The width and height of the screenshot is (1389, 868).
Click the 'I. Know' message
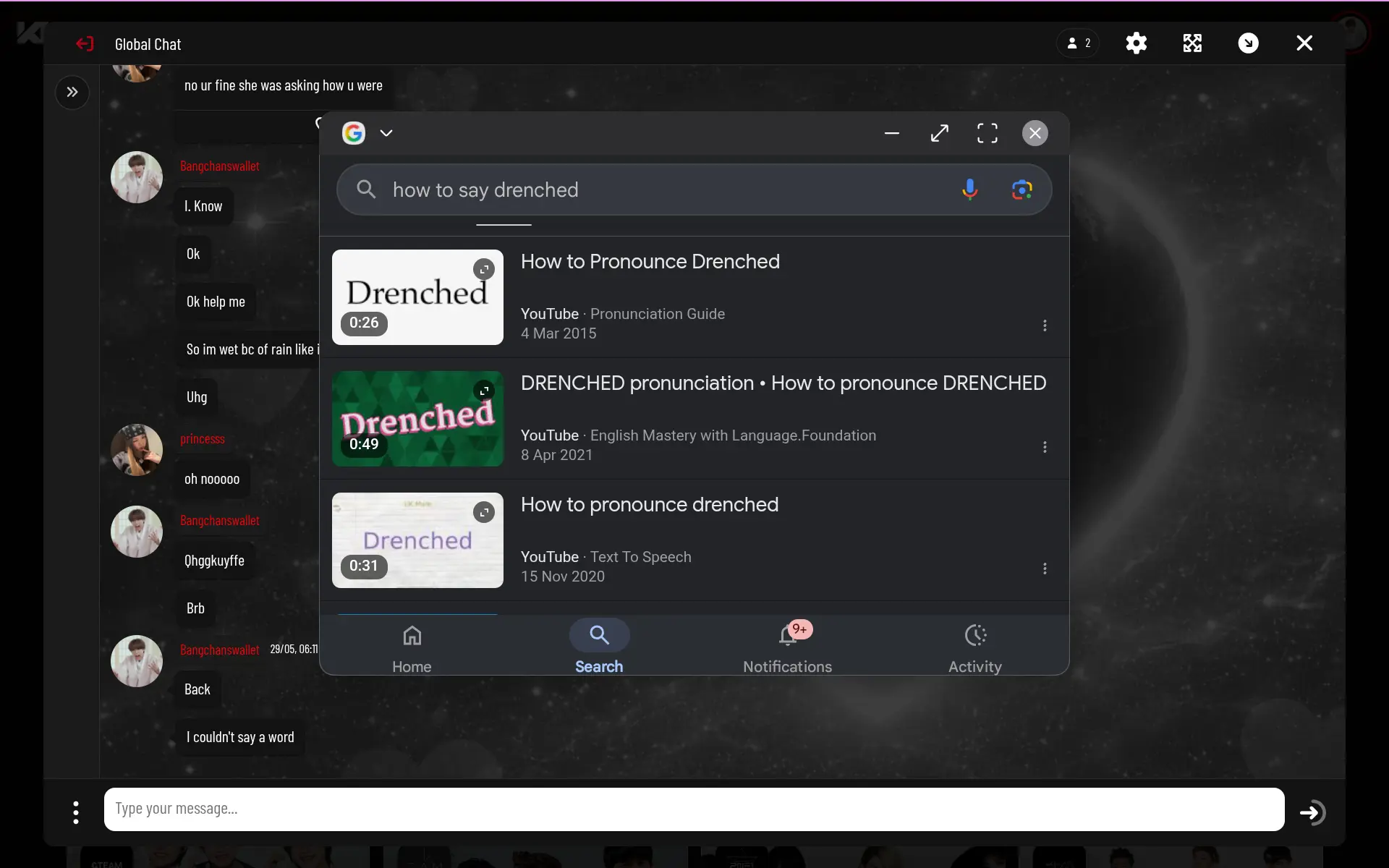tap(203, 206)
